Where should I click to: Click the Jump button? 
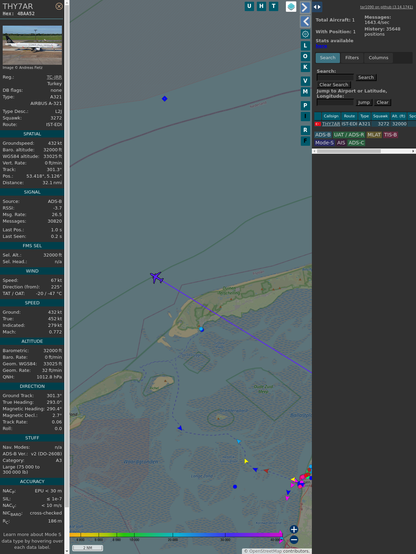(364, 102)
